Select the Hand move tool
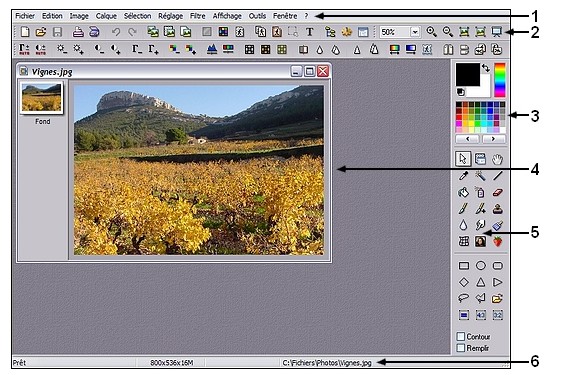This screenshot has width=564, height=375. coord(497,159)
